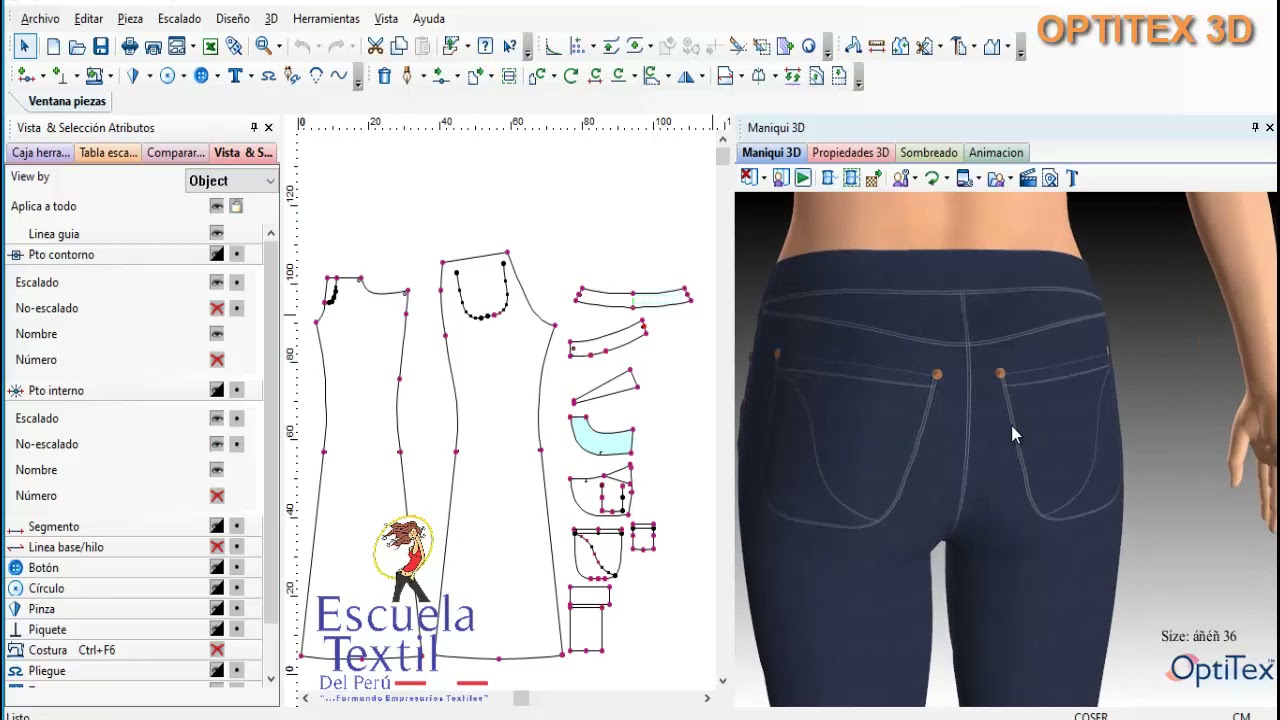Click the clapperboard animation icon
This screenshot has height=720, width=1280.
1027,178
